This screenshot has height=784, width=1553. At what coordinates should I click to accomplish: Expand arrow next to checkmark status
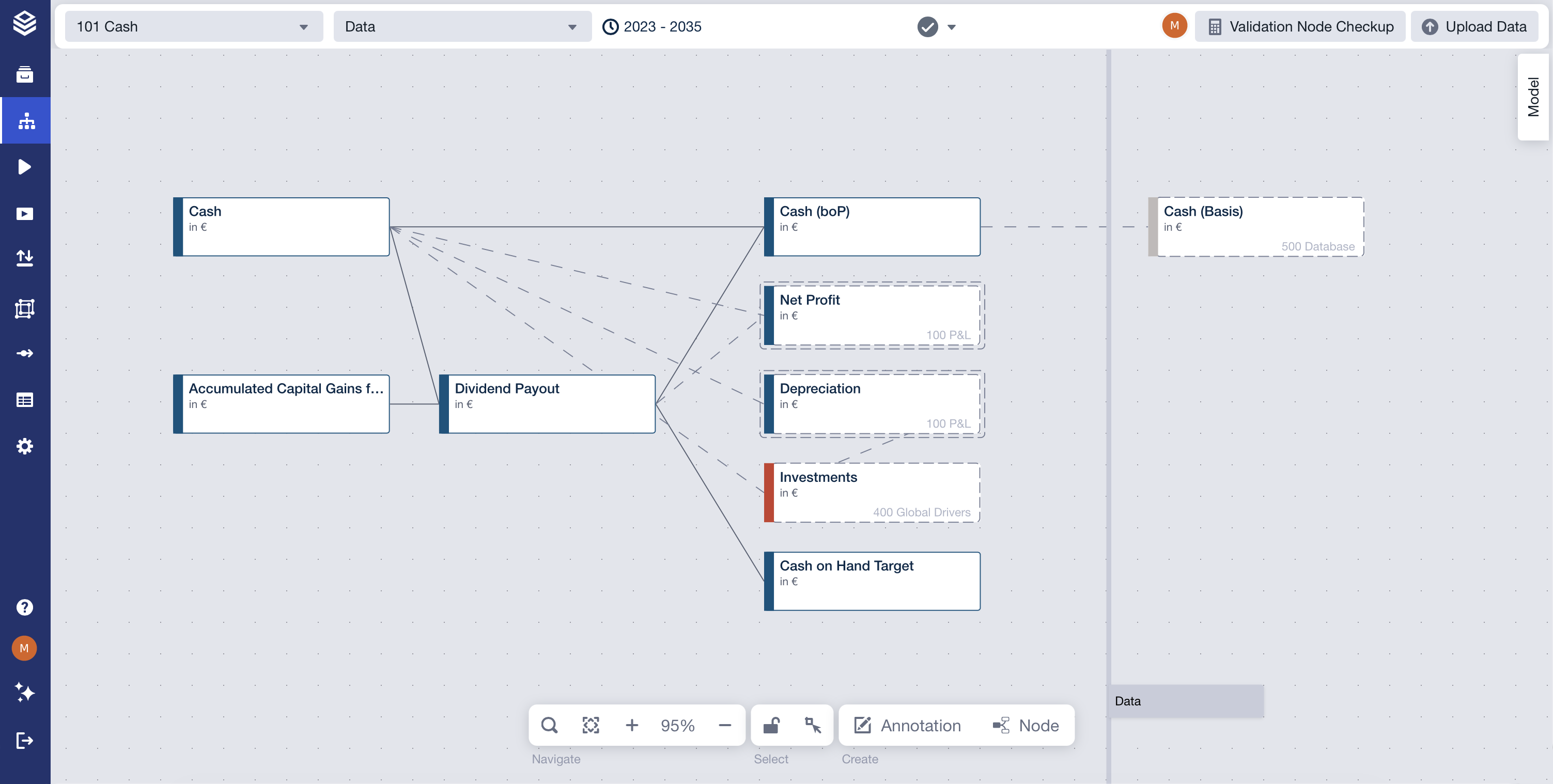pyautogui.click(x=951, y=26)
